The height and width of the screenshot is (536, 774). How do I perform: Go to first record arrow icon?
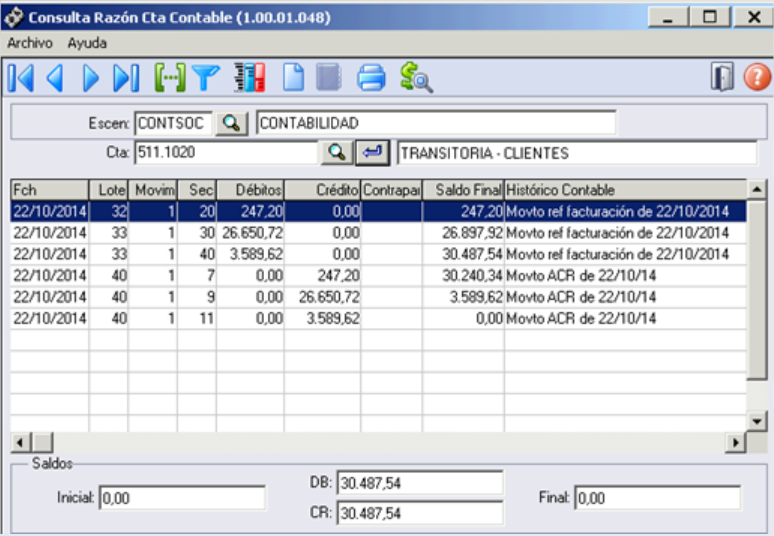coord(21,78)
